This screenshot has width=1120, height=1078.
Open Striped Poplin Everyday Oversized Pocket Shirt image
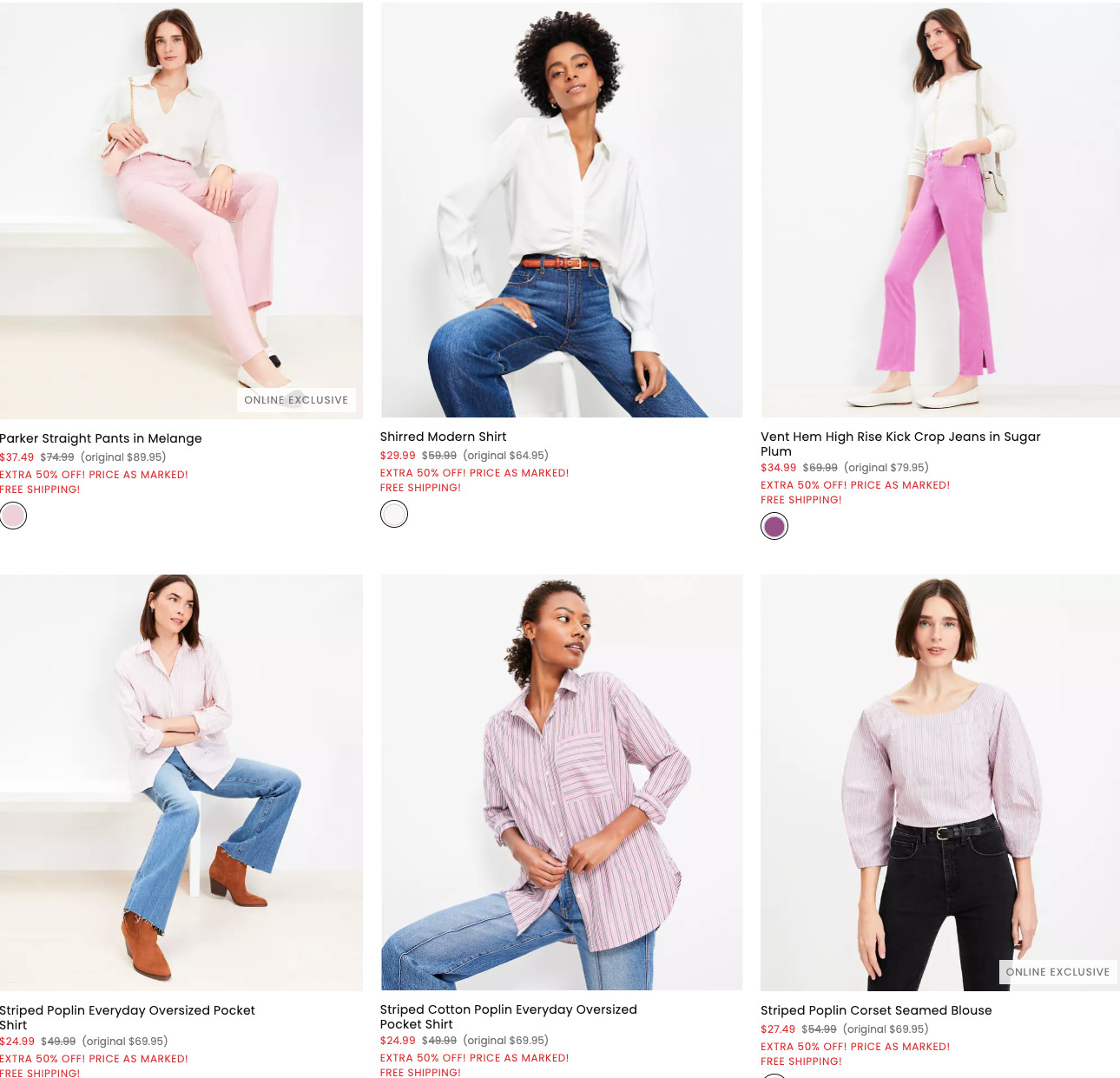181,782
